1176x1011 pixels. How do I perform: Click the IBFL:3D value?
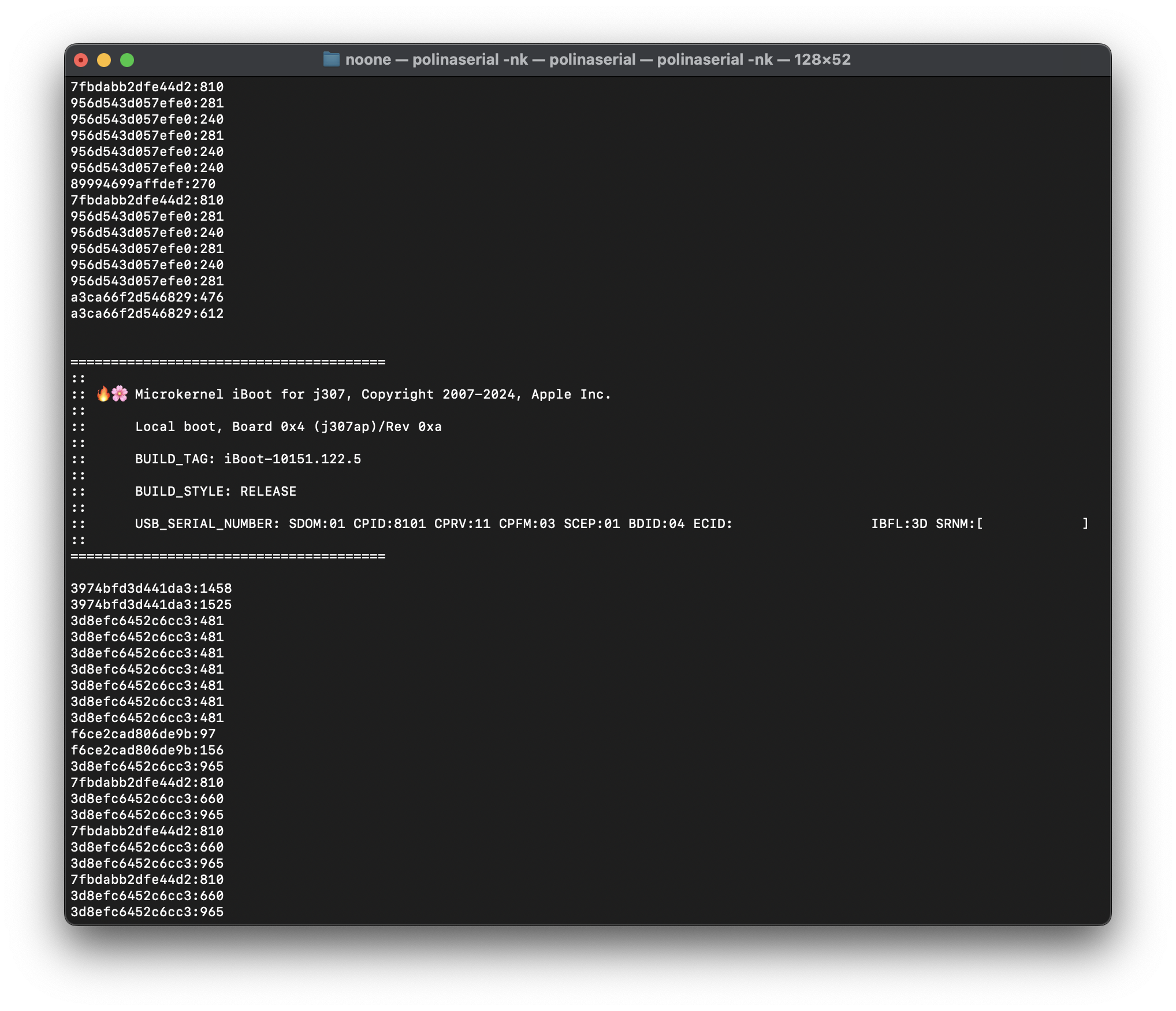point(899,523)
